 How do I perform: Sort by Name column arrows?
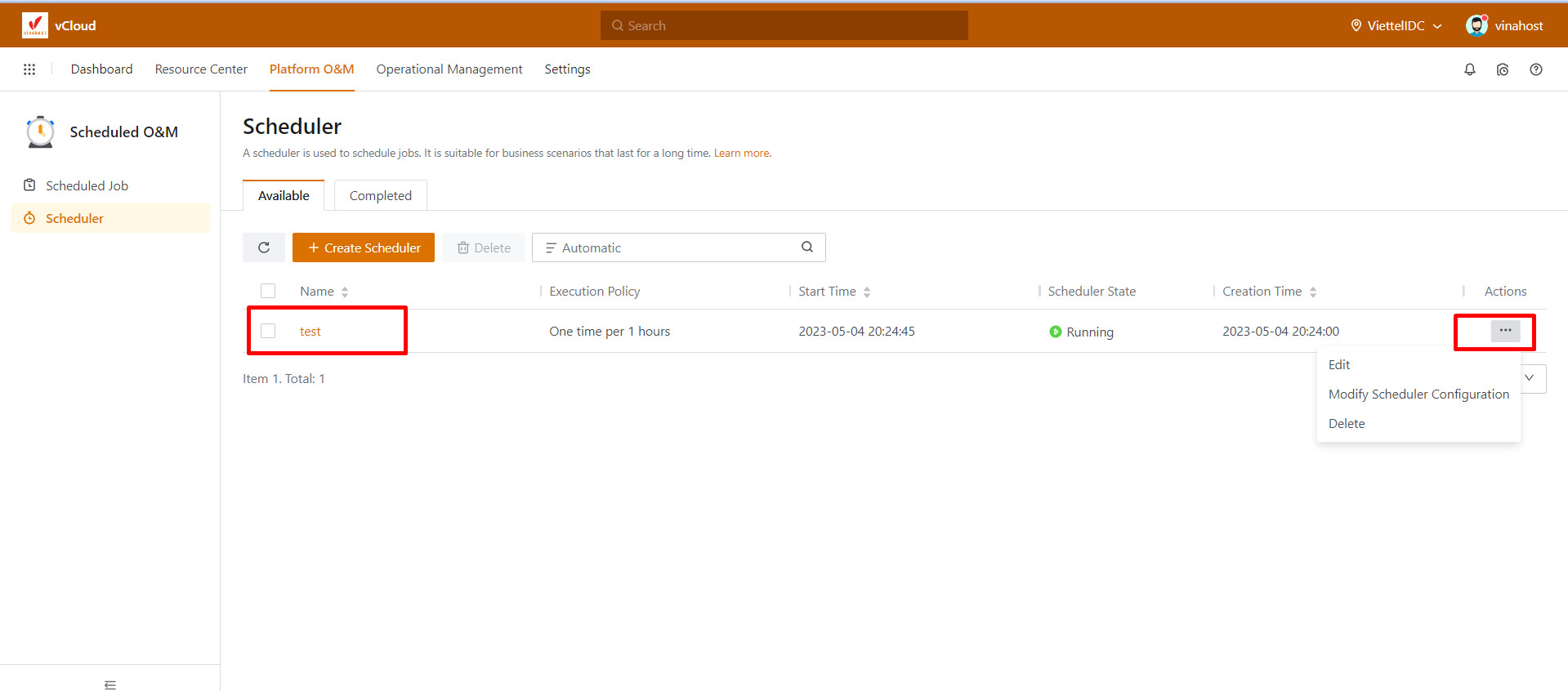coord(345,292)
